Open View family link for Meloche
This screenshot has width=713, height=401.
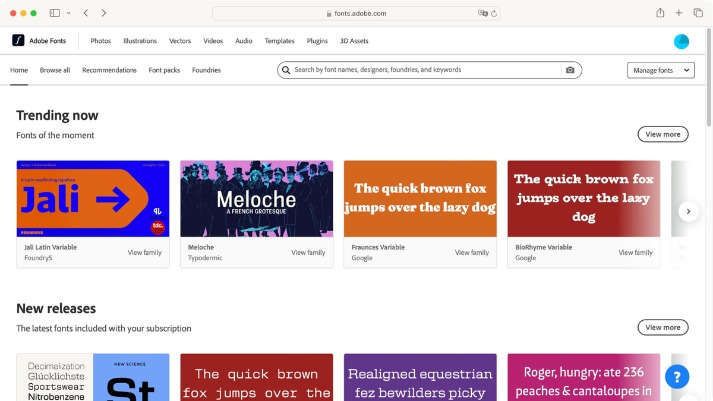(x=308, y=252)
